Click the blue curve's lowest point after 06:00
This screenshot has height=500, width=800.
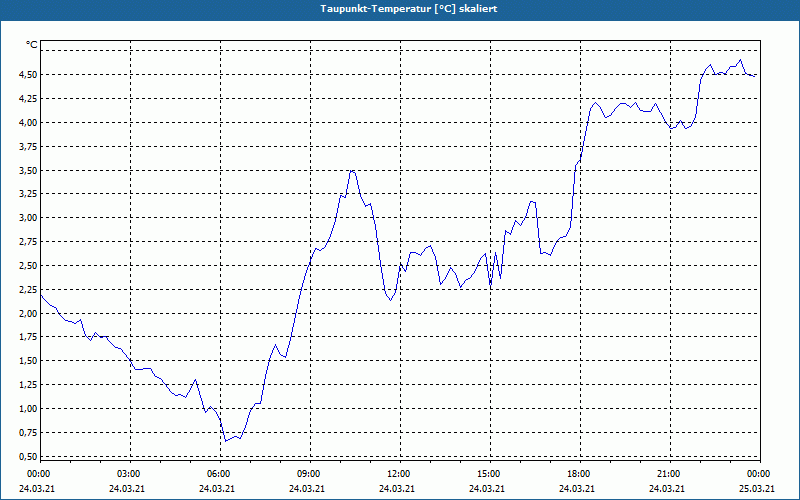point(226,441)
